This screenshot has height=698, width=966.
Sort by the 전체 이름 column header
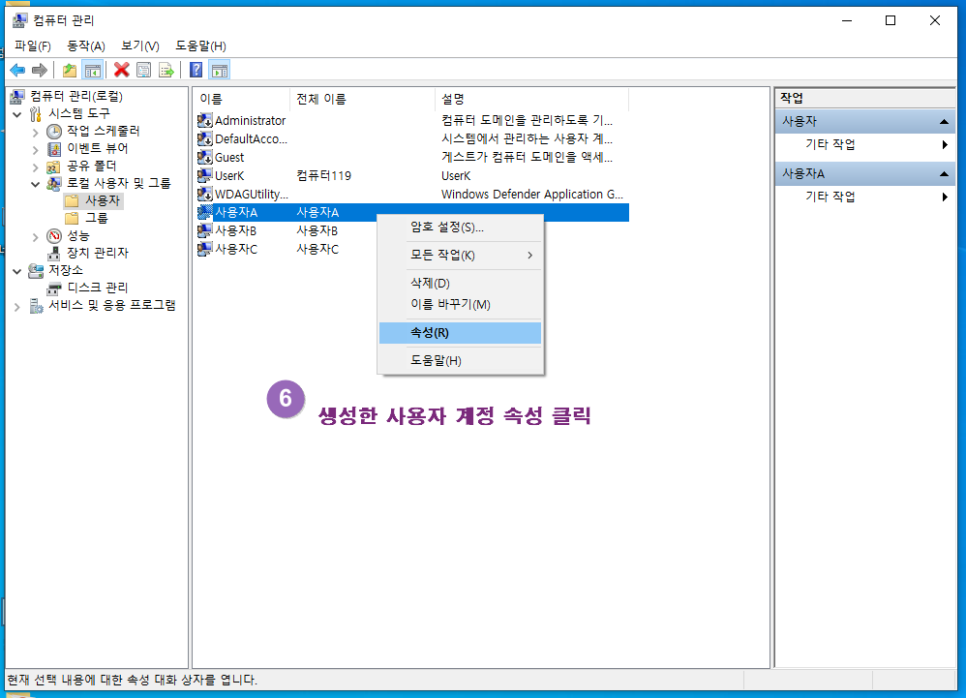(362, 99)
